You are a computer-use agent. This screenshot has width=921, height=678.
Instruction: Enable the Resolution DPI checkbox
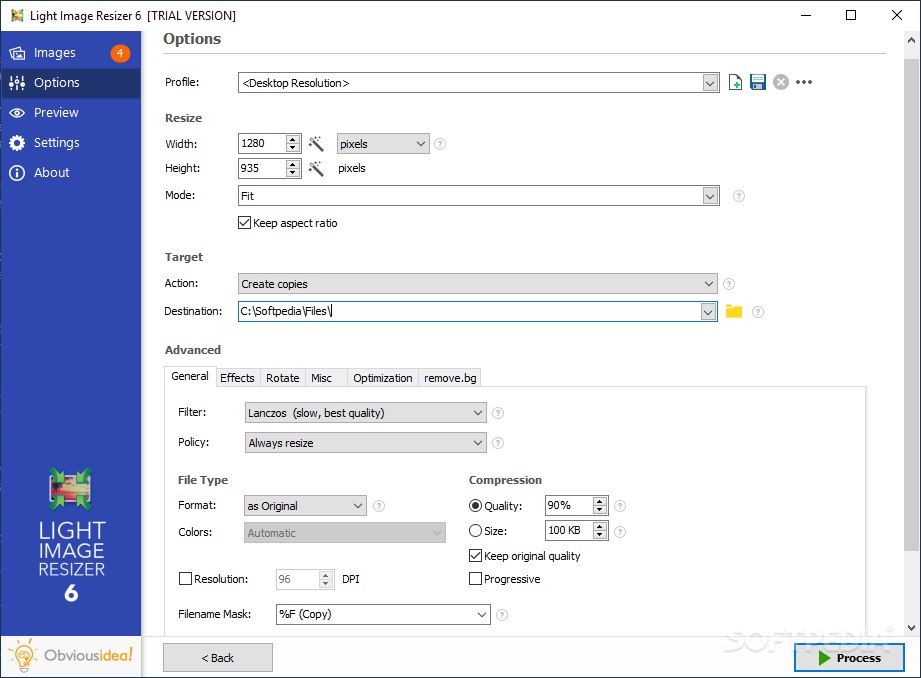pos(185,579)
